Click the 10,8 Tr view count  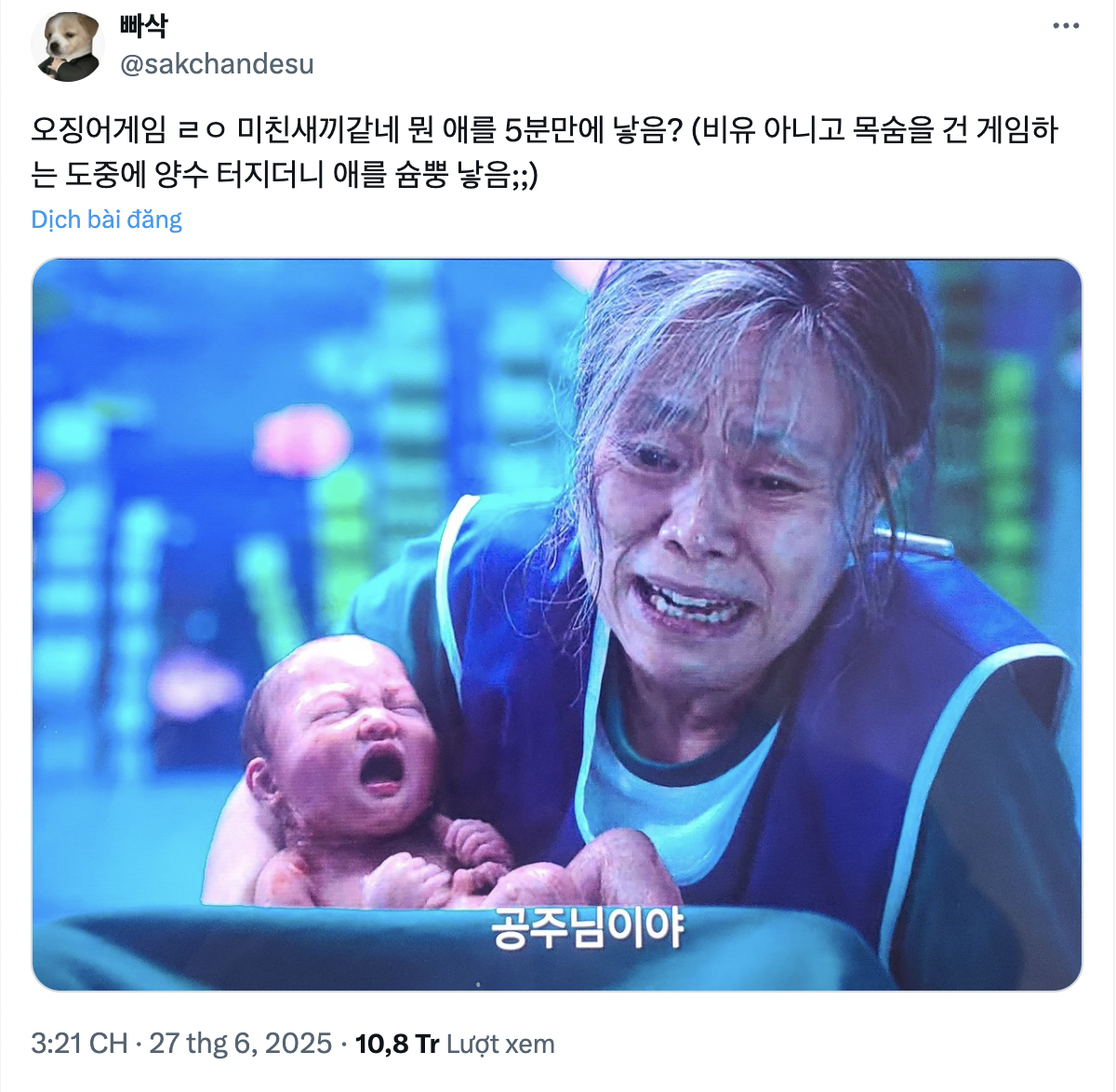(x=397, y=1044)
